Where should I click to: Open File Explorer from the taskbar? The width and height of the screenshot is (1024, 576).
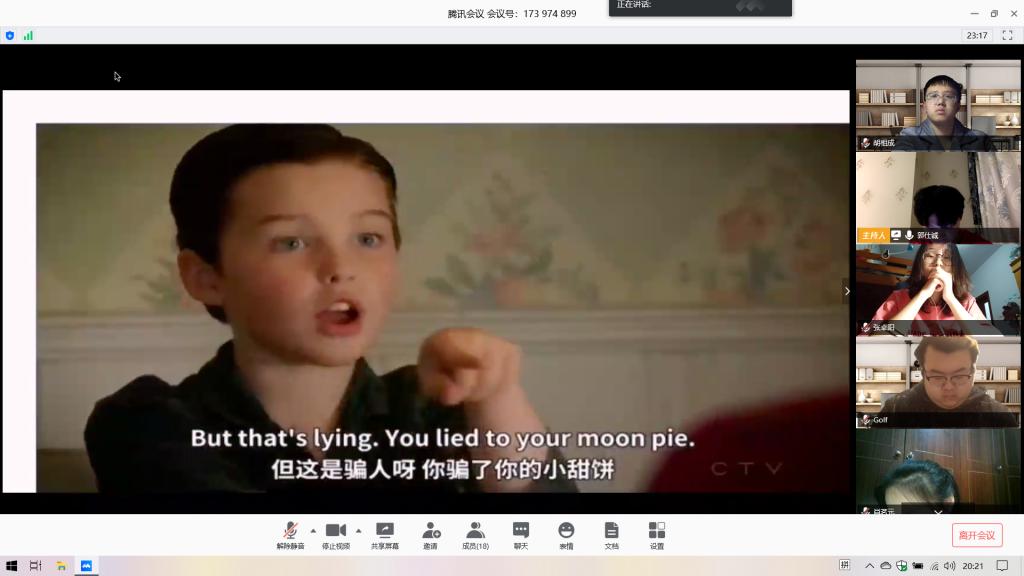(x=61, y=566)
